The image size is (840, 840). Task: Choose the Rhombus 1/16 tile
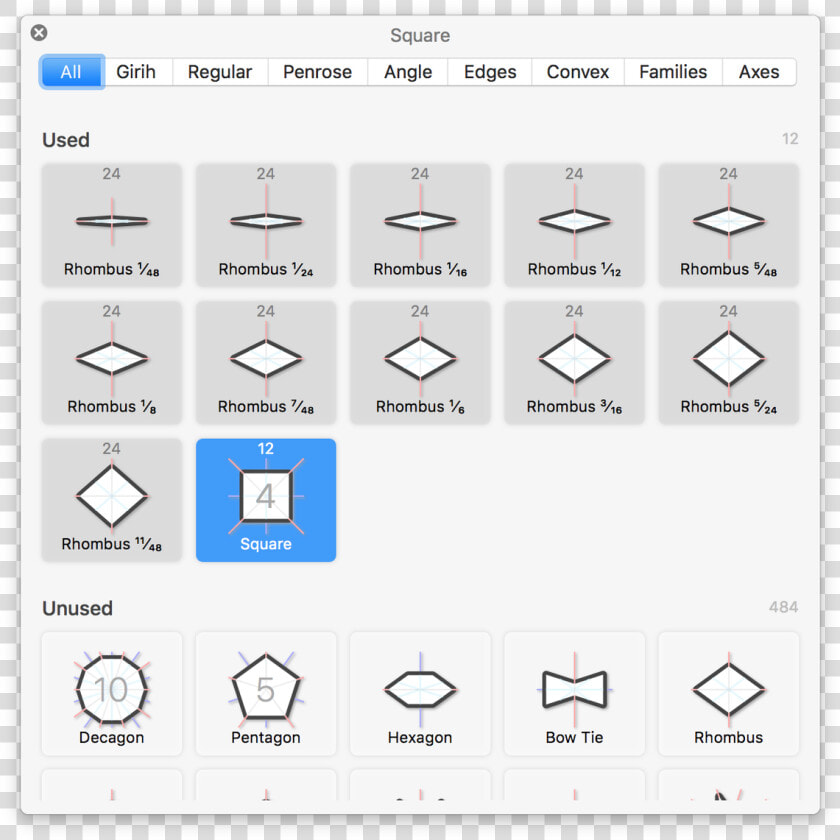click(420, 225)
